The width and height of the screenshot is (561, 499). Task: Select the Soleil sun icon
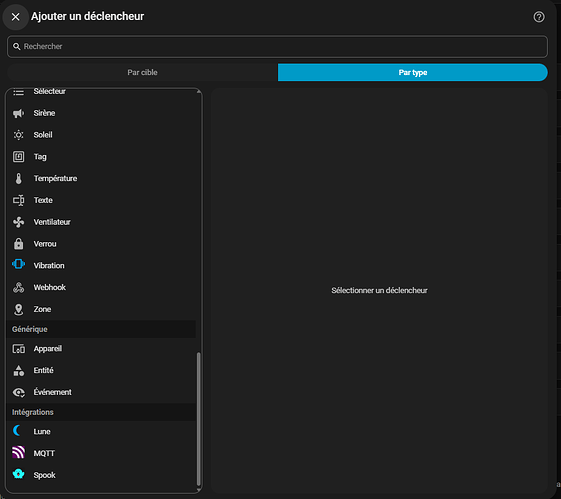coord(19,135)
